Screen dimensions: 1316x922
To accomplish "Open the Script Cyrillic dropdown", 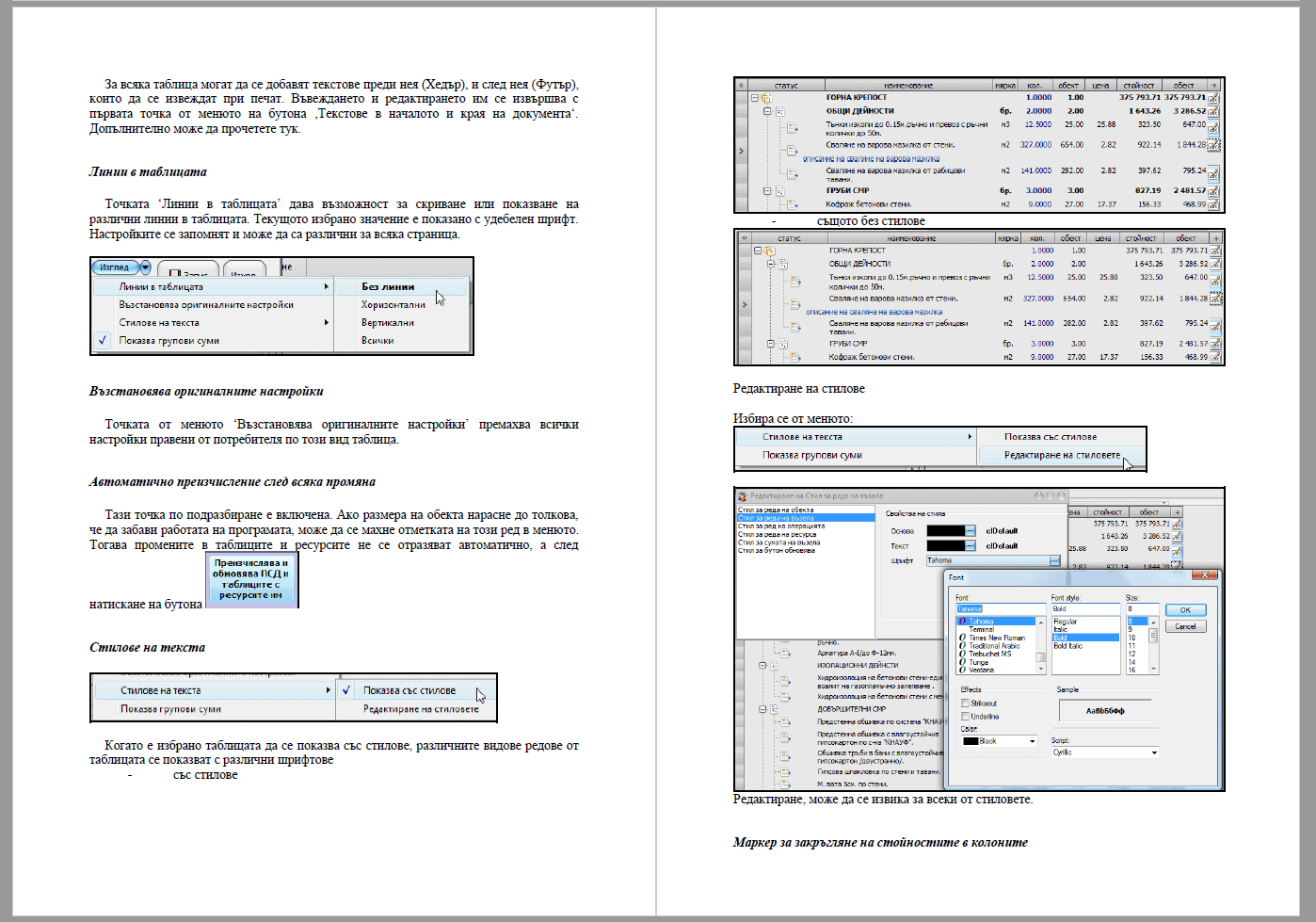I will point(1154,753).
